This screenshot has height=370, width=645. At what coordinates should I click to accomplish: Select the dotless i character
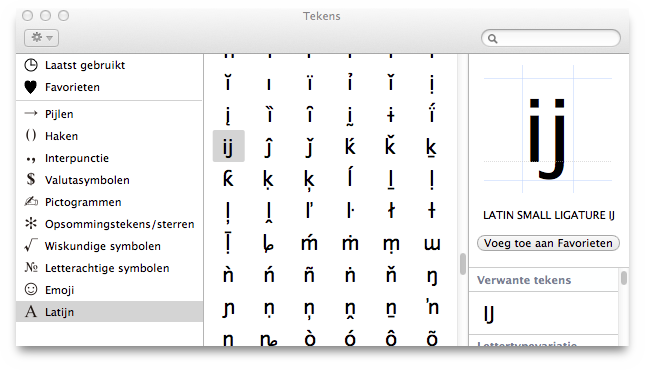coord(269,85)
